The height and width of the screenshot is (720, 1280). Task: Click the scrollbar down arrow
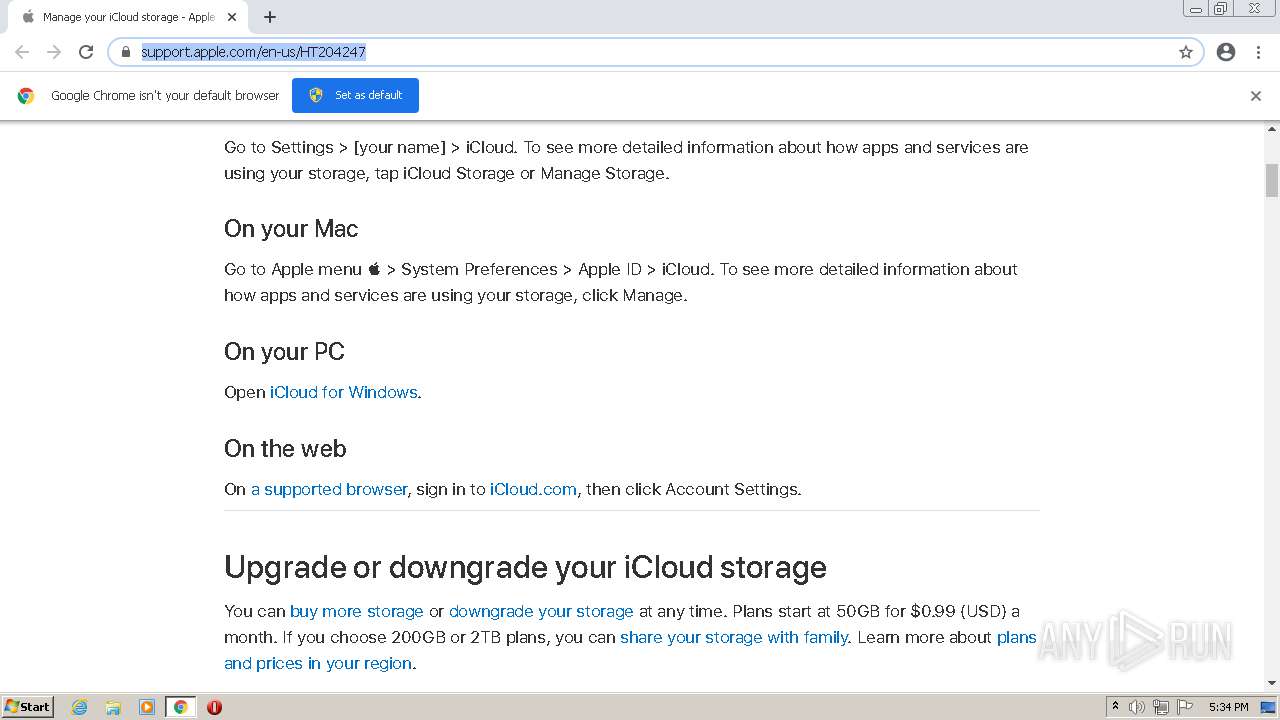coord(1272,683)
